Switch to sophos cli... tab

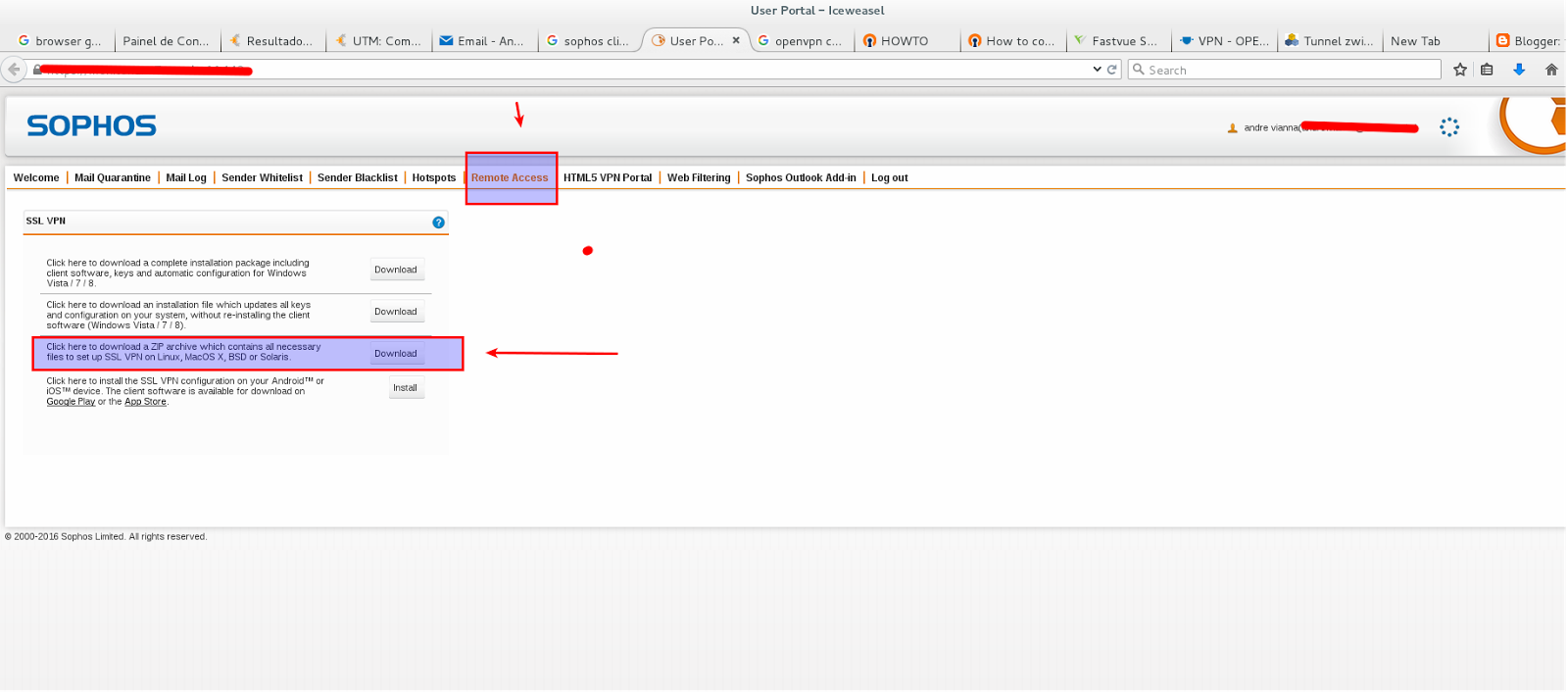pyautogui.click(x=589, y=41)
